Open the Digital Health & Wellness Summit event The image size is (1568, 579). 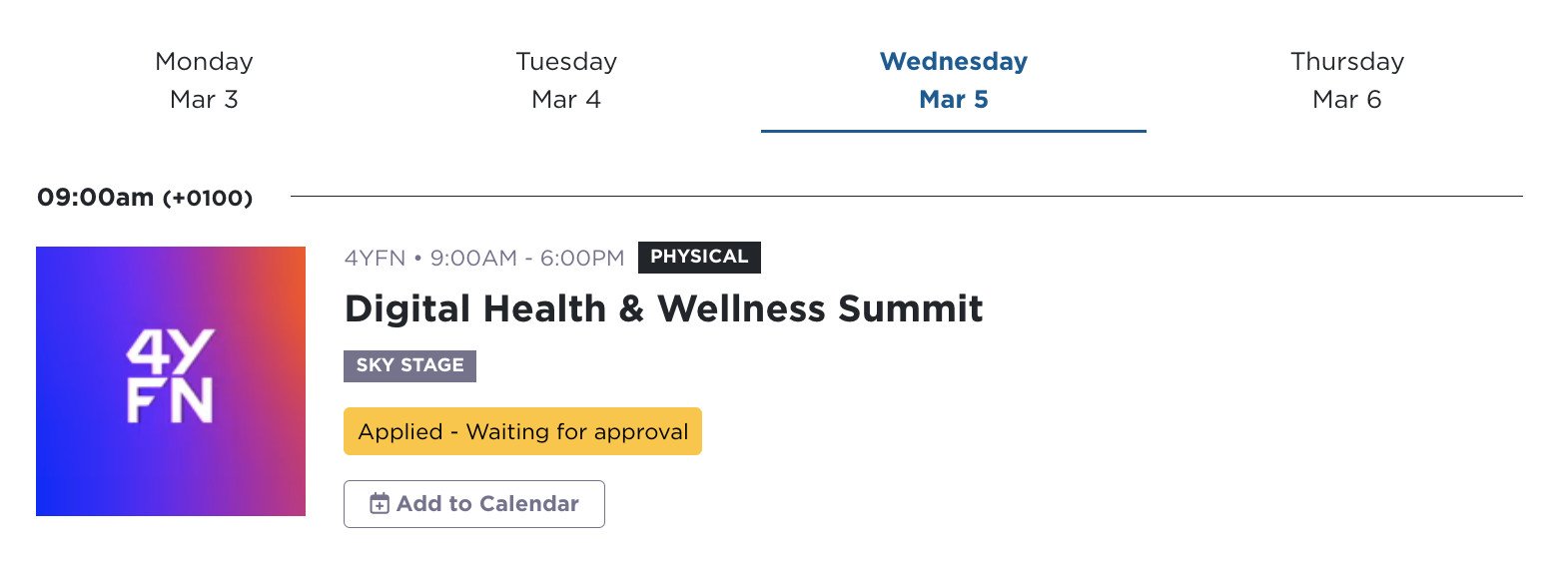coord(663,308)
